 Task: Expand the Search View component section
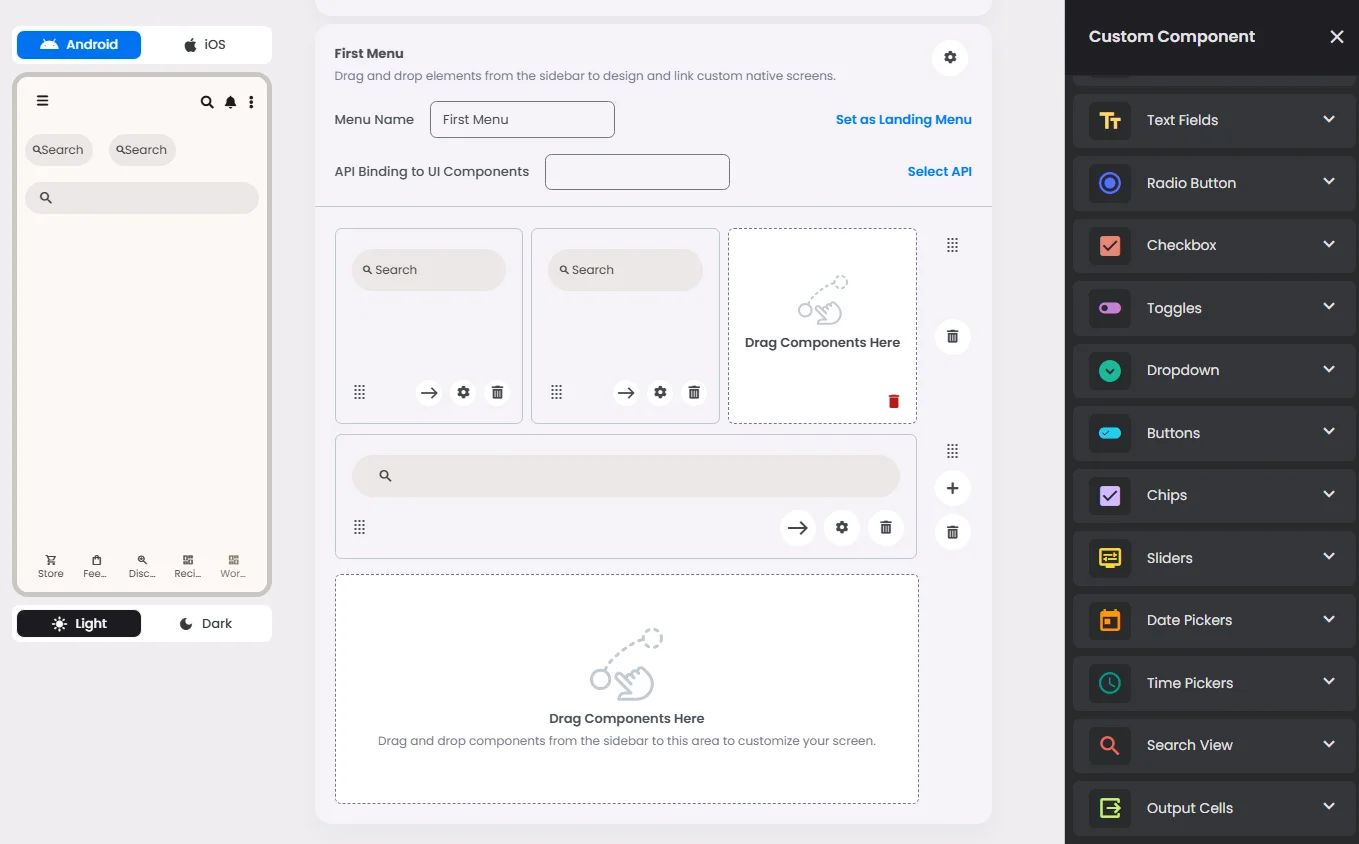pos(1215,745)
